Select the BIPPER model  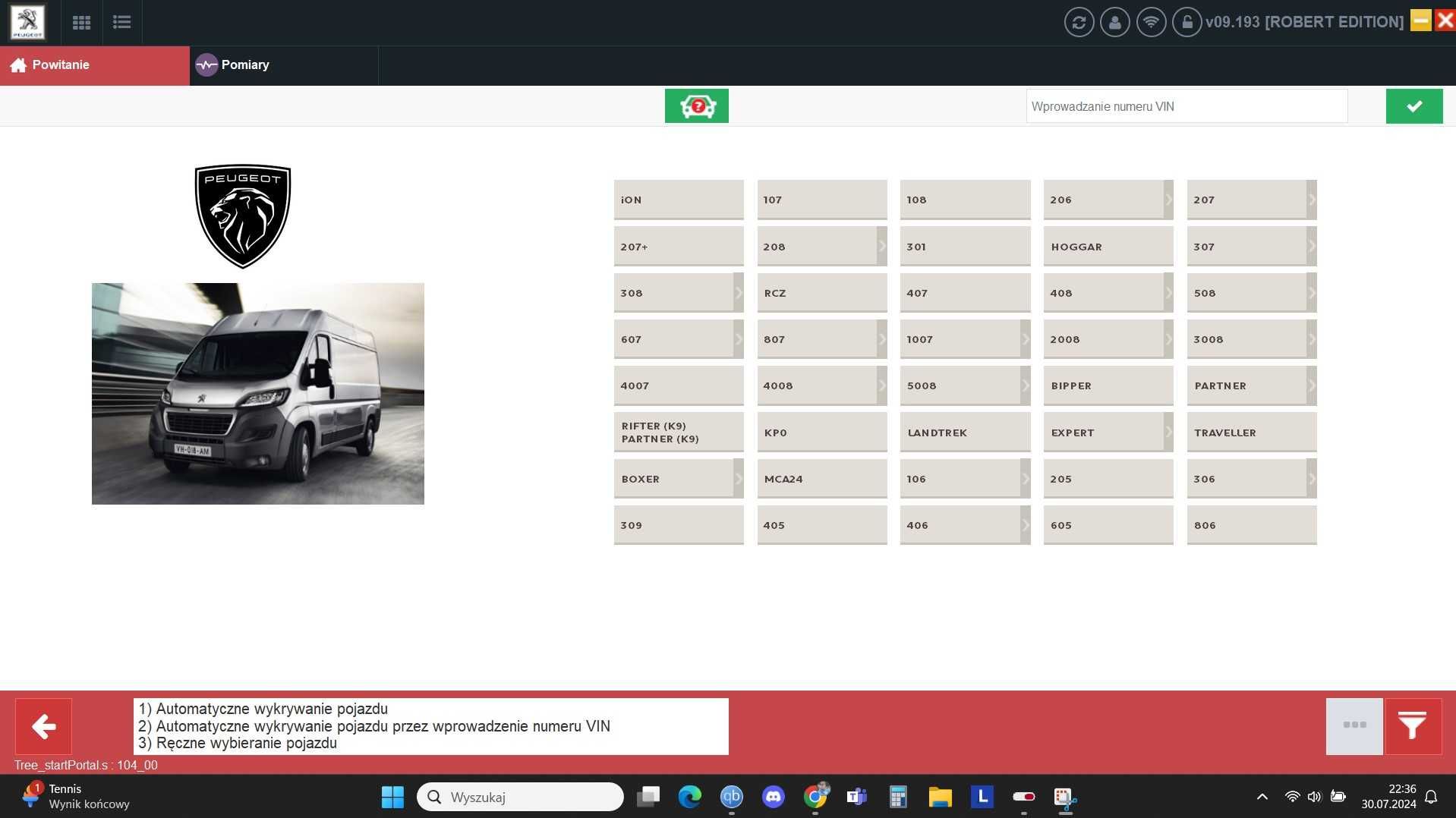tap(1108, 385)
